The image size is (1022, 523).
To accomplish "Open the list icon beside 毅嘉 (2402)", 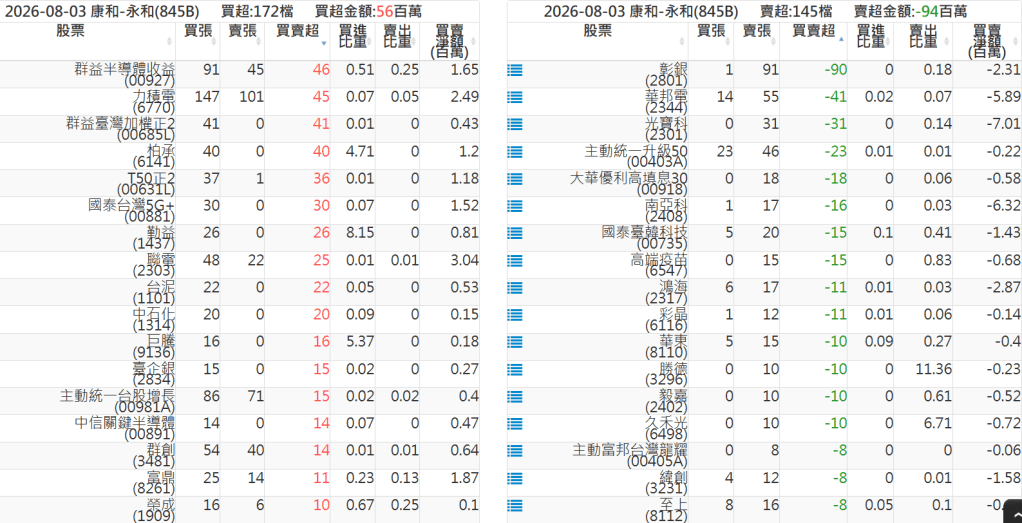I will [515, 396].
